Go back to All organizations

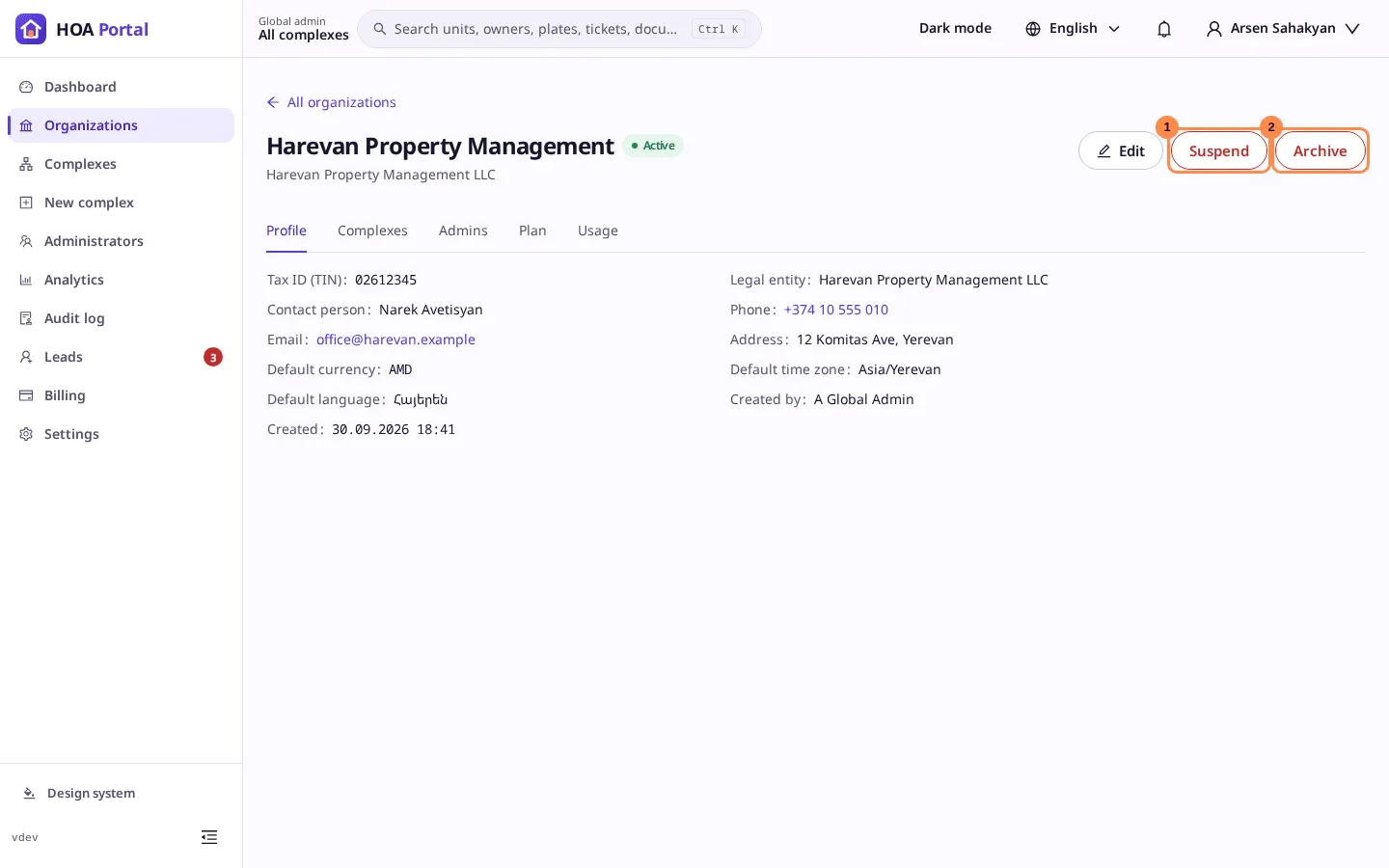pyautogui.click(x=331, y=102)
